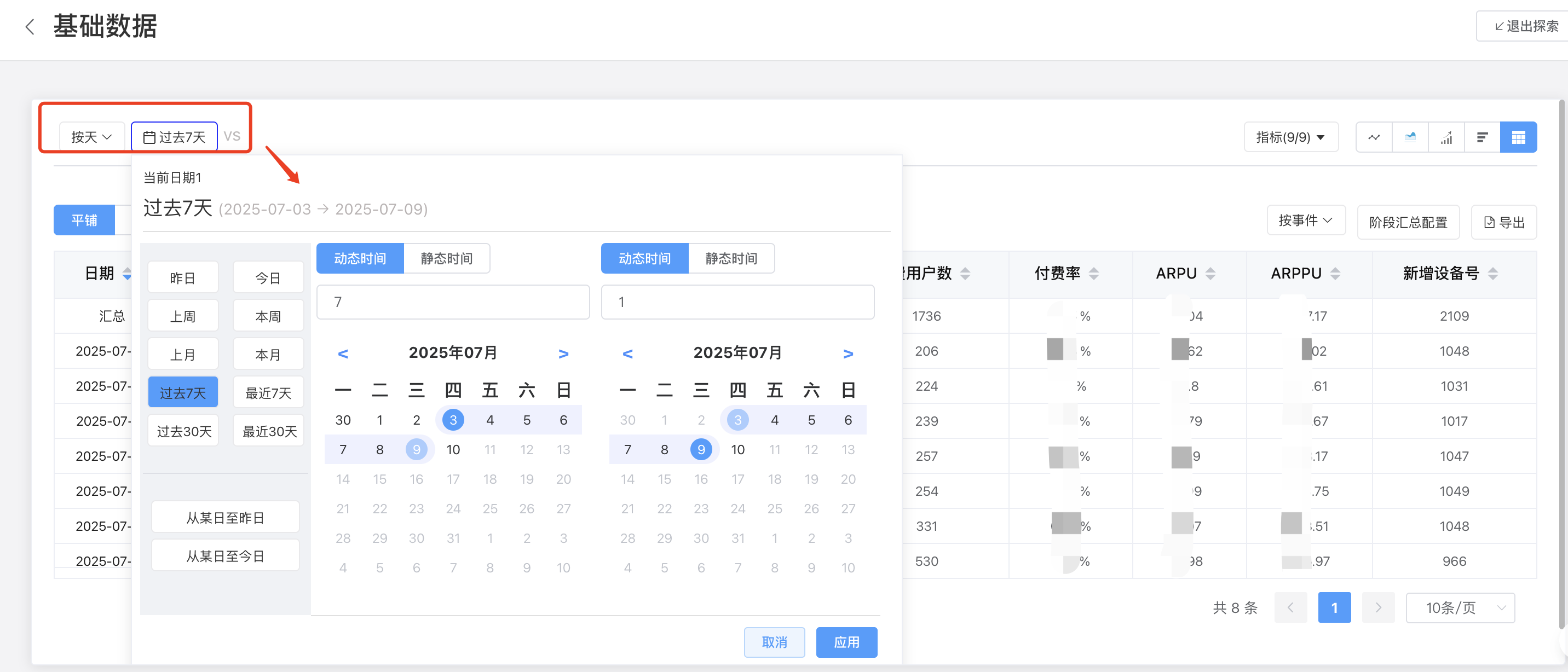
Task: Click value 966 in 新增设备号 column
Action: 1454,561
